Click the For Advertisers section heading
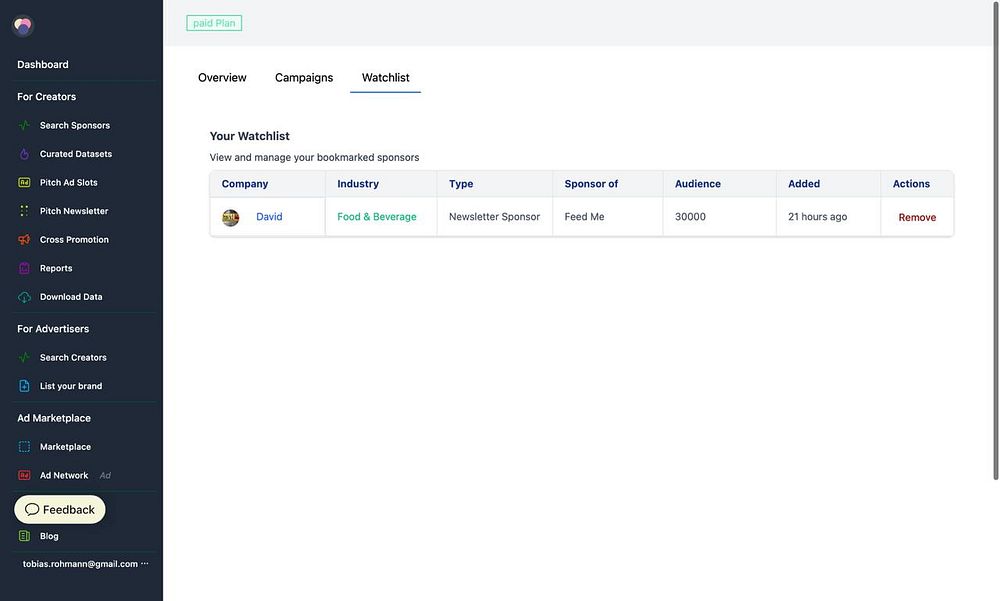Screen dimensions: 1000x601 click(53, 329)
